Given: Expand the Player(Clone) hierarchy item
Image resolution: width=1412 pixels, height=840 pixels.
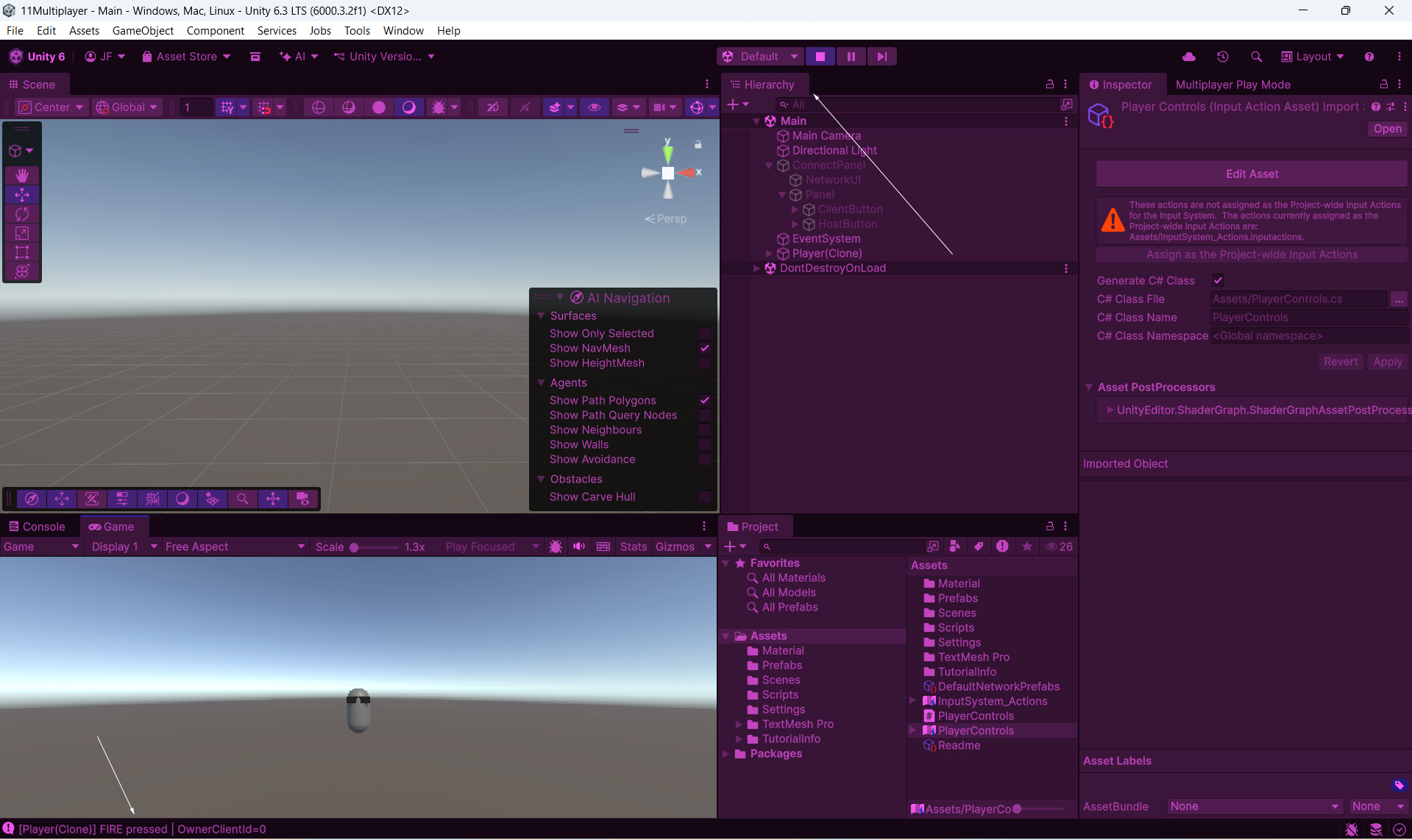Looking at the screenshot, I should [x=769, y=254].
